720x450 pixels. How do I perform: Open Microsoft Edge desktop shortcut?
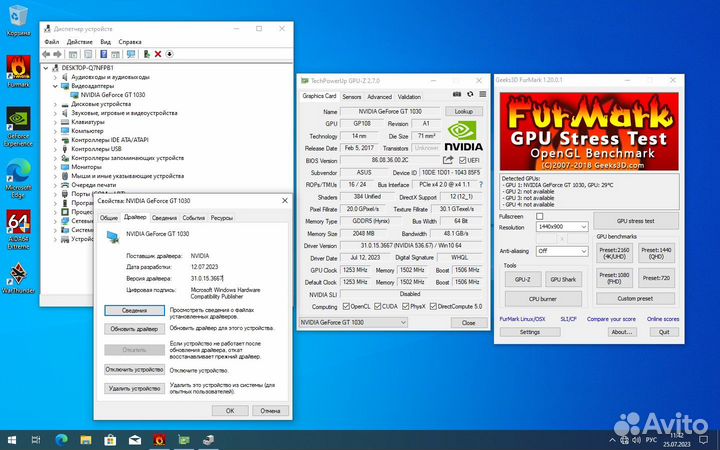(18, 178)
